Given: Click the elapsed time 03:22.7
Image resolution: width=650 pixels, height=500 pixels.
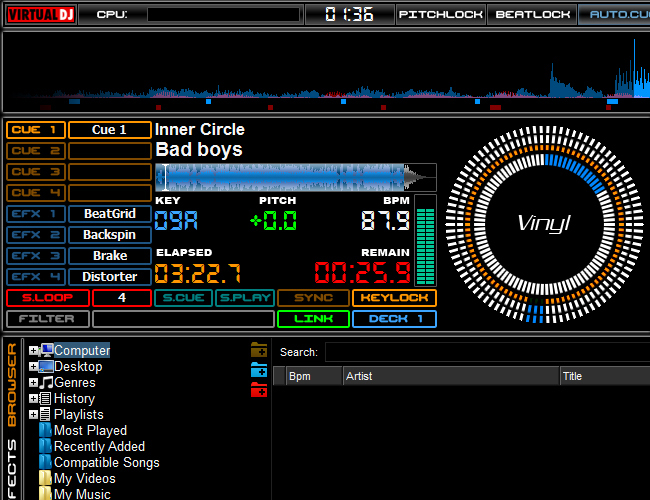Looking at the screenshot, I should (198, 273).
